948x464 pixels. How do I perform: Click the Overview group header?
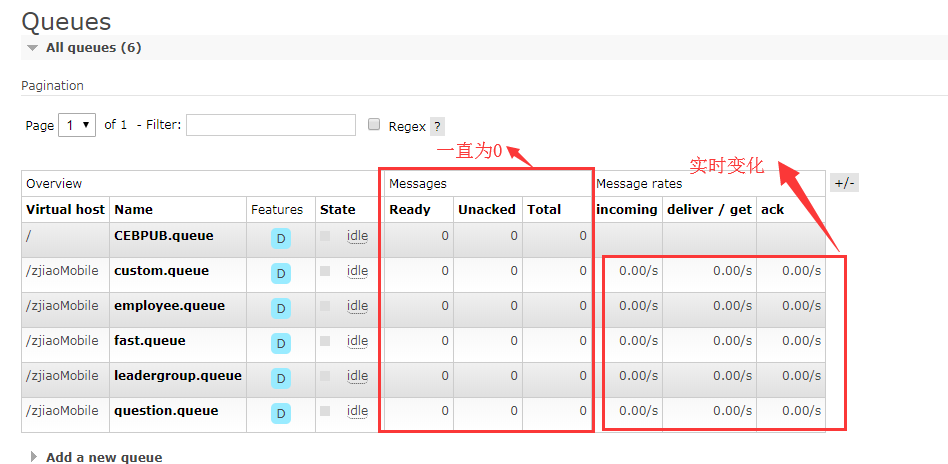click(x=54, y=183)
